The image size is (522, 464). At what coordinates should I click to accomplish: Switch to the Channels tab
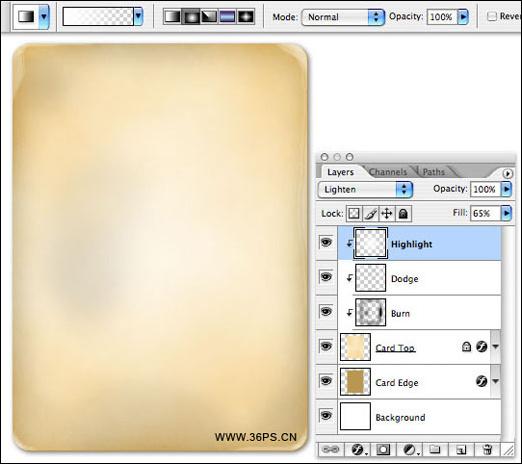coord(388,172)
